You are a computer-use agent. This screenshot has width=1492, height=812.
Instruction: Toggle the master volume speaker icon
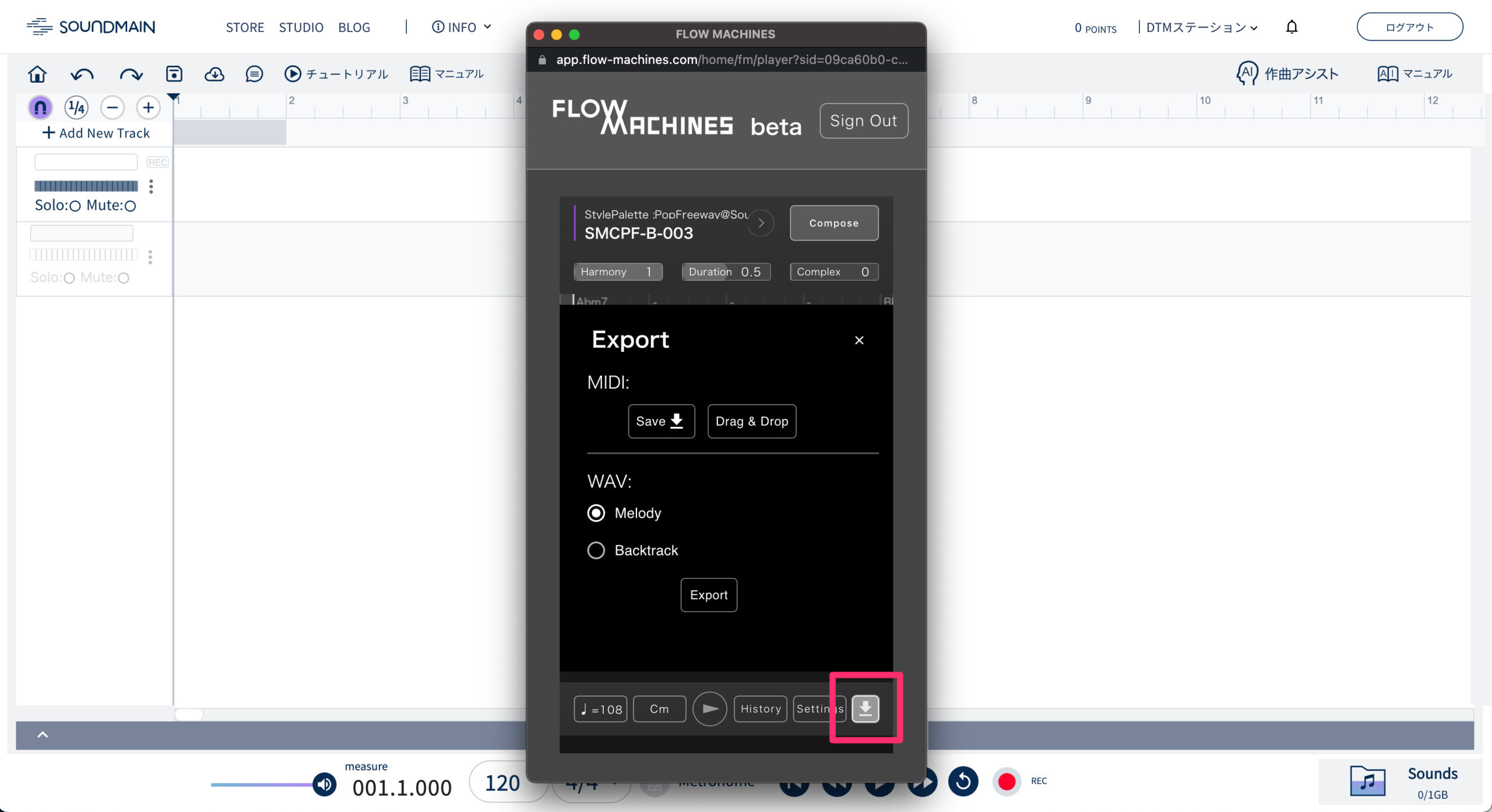click(325, 785)
